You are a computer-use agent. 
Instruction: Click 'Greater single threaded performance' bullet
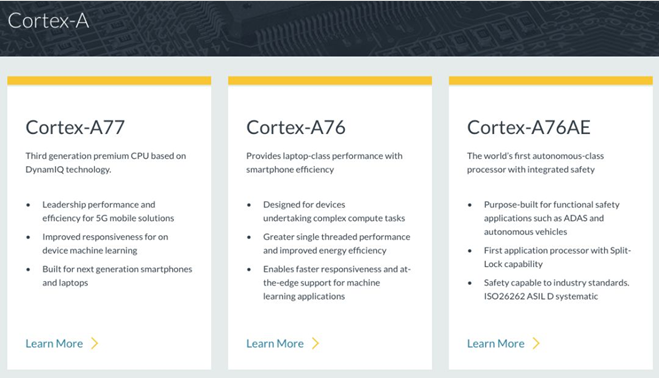point(337,243)
